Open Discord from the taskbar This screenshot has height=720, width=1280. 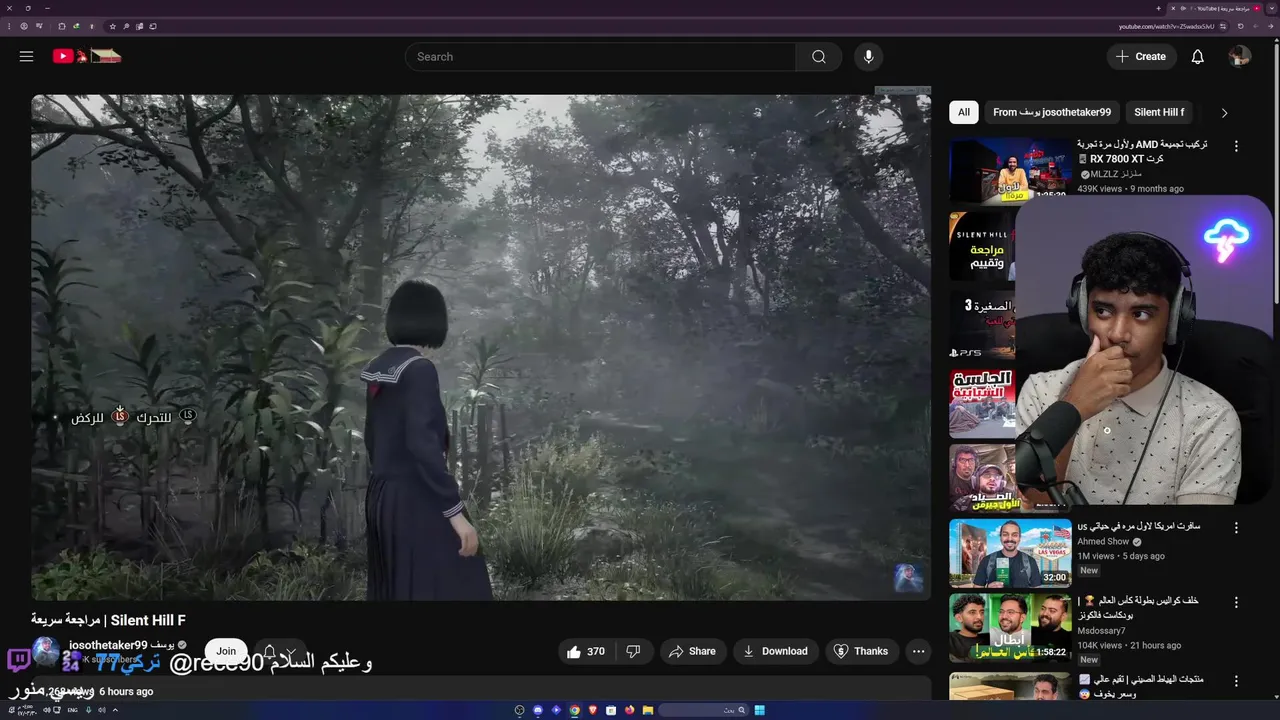(538, 710)
